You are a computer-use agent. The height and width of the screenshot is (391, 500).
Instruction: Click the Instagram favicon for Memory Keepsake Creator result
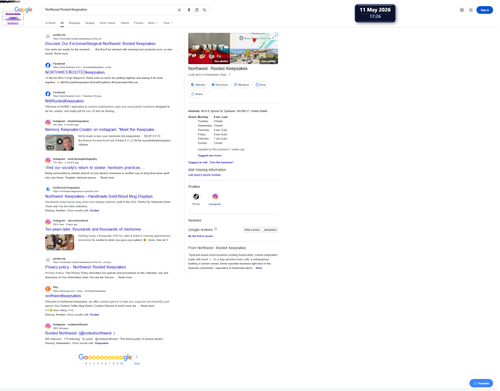48,123
